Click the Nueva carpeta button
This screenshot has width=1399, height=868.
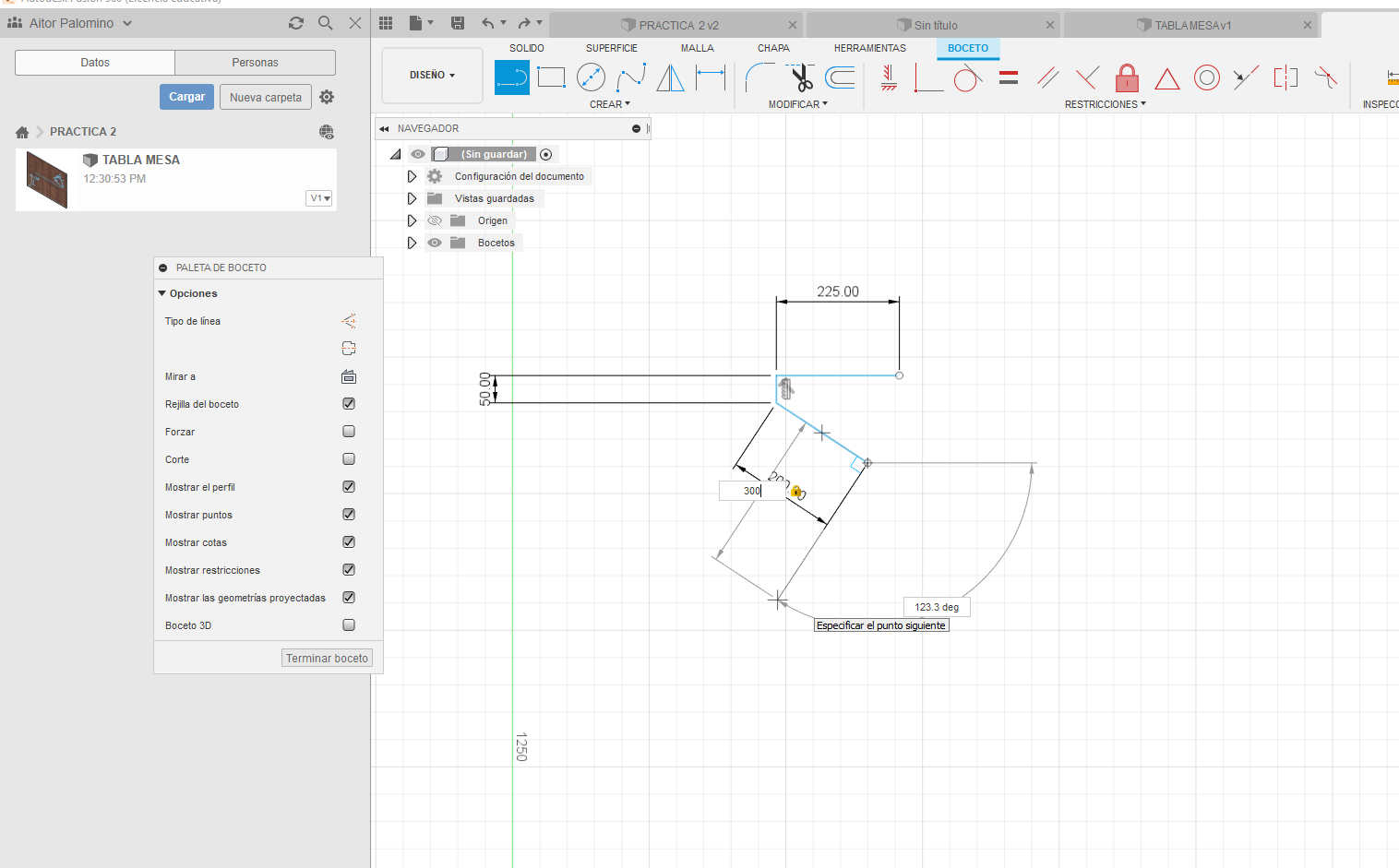click(x=266, y=97)
